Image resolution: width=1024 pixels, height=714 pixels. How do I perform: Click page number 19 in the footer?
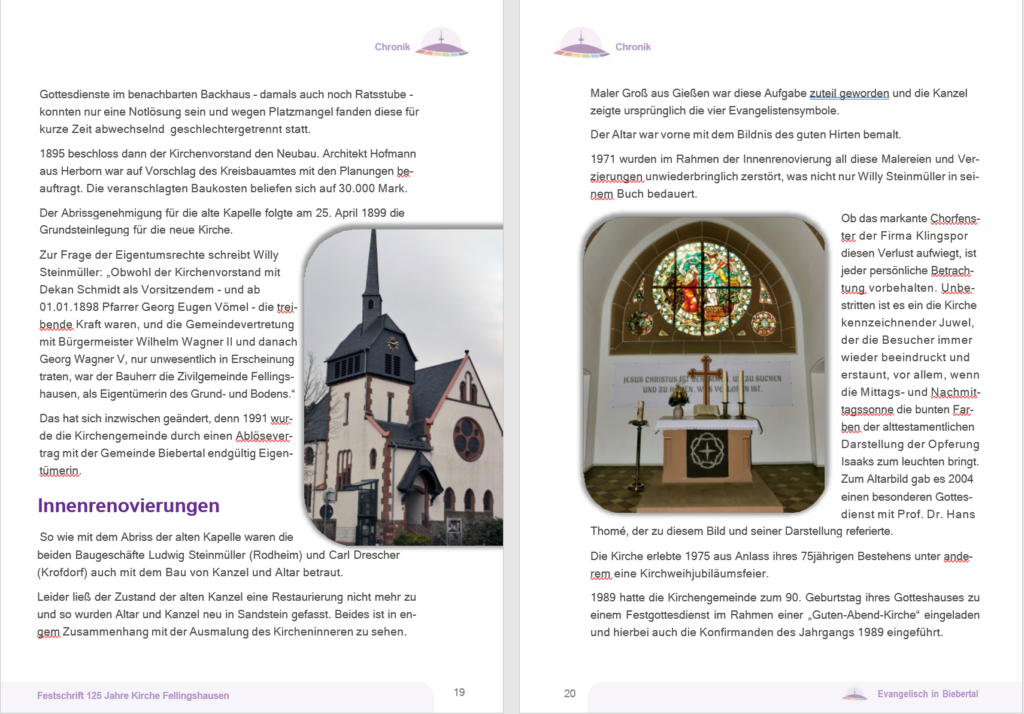tap(459, 692)
